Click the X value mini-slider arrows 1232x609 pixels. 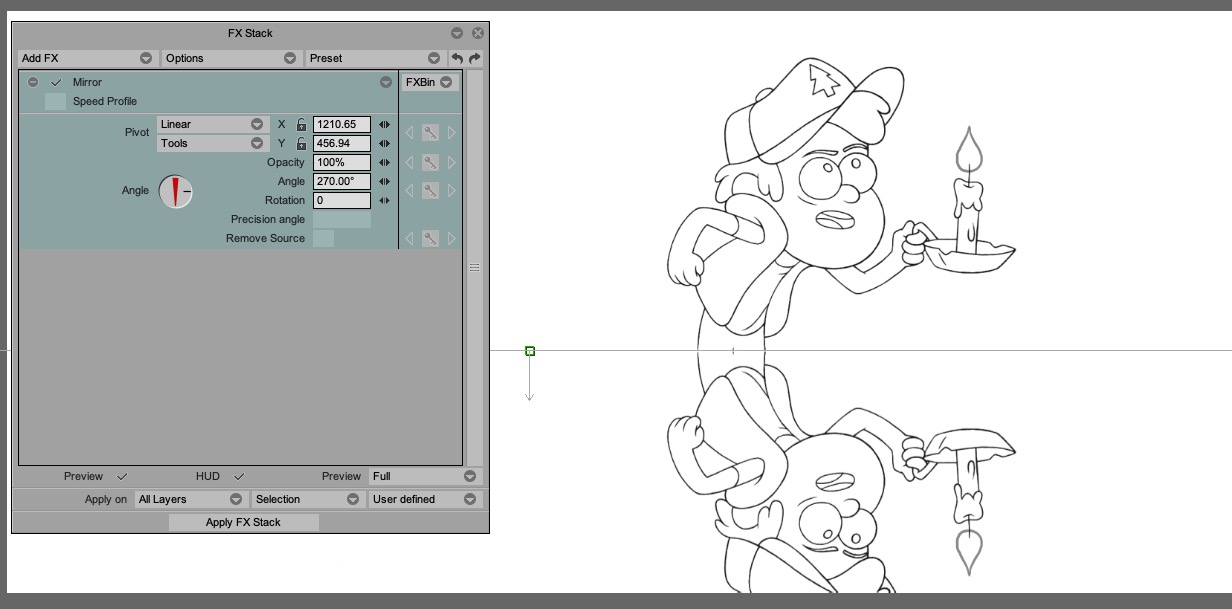(384, 124)
